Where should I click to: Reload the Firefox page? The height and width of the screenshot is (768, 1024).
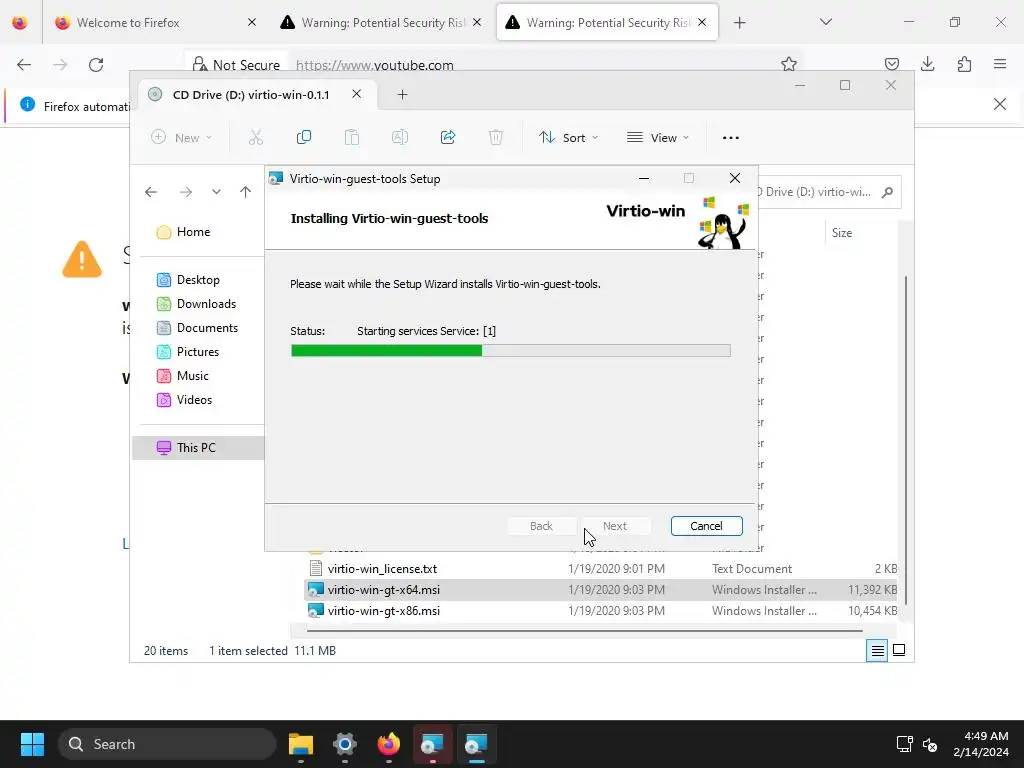point(96,65)
